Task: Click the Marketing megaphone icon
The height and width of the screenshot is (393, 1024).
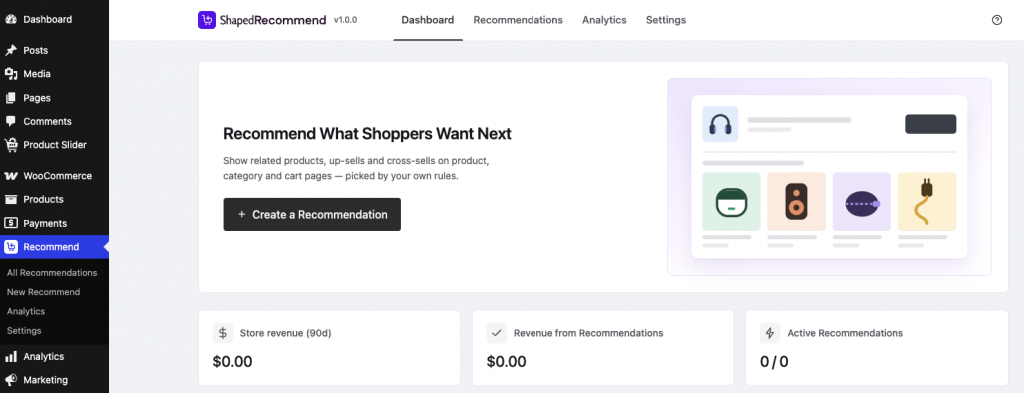Action: pyautogui.click(x=10, y=380)
